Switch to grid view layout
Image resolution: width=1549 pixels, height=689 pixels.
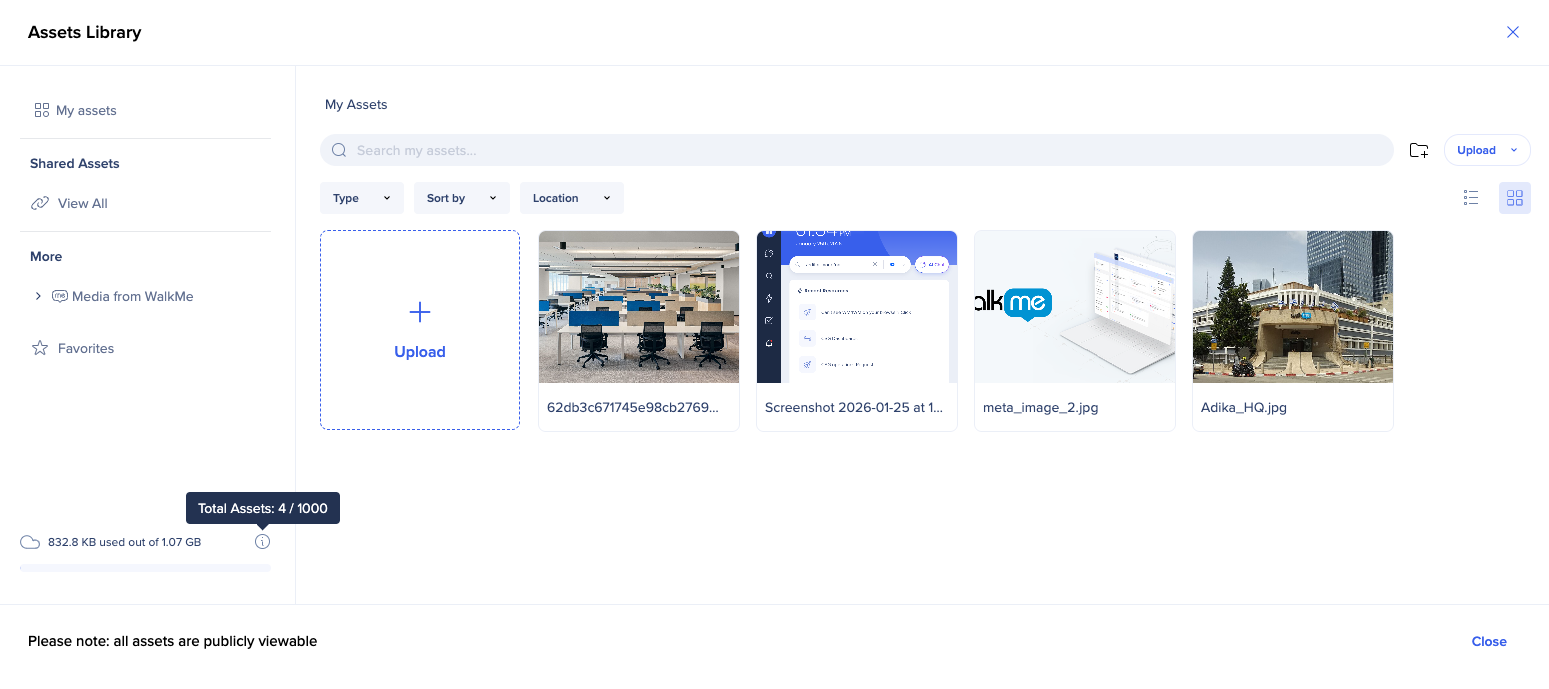pyautogui.click(x=1514, y=198)
